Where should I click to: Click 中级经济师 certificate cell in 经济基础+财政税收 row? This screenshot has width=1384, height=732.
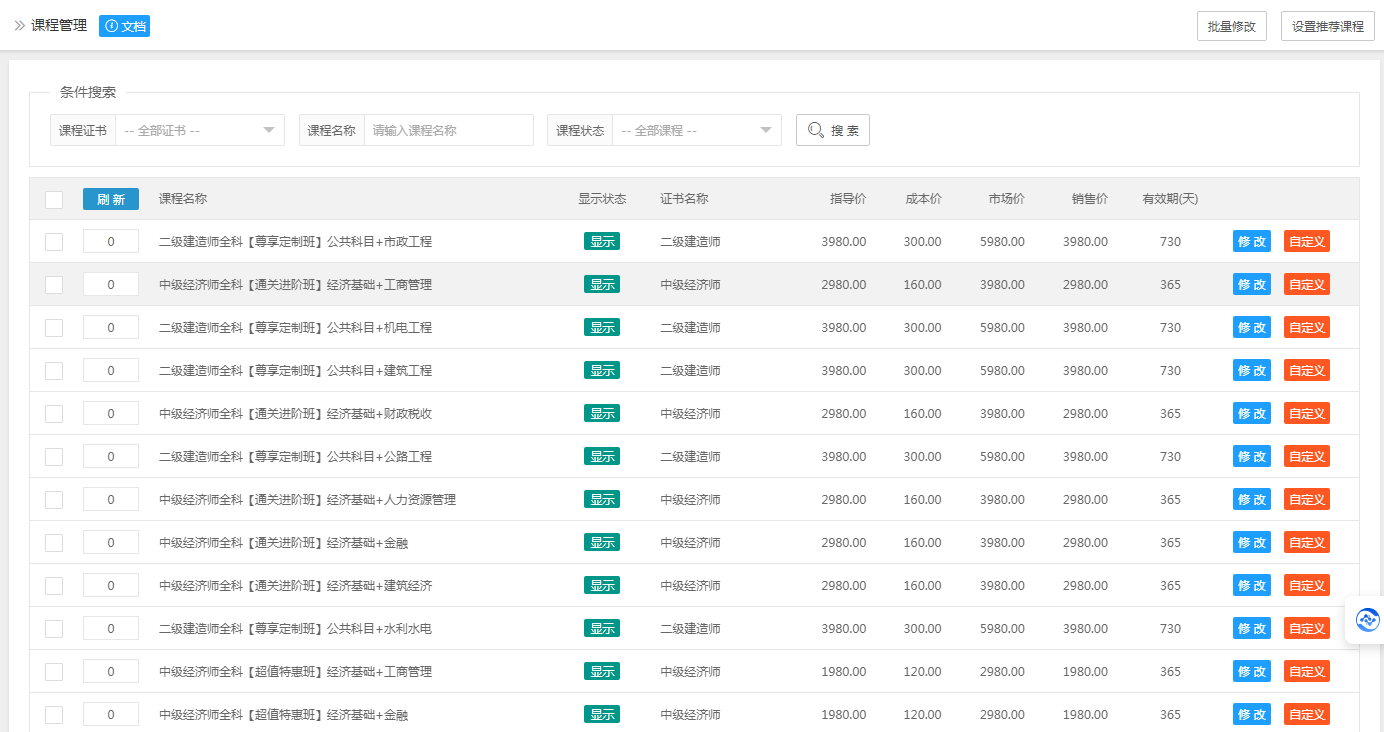(690, 414)
